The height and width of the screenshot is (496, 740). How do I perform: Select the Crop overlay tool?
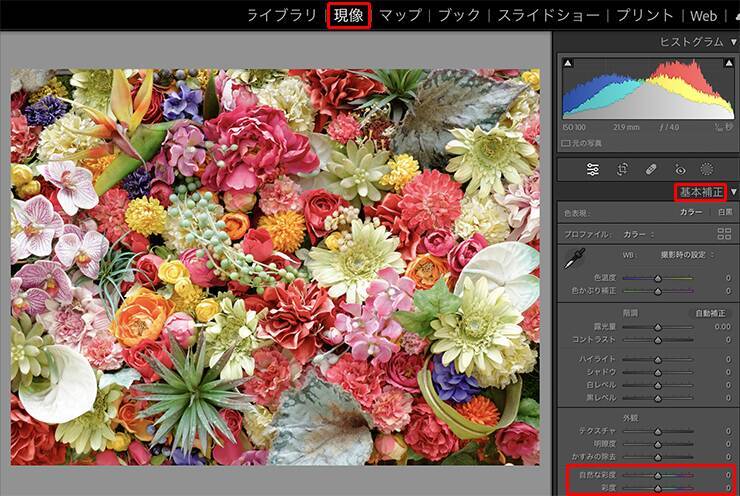622,169
